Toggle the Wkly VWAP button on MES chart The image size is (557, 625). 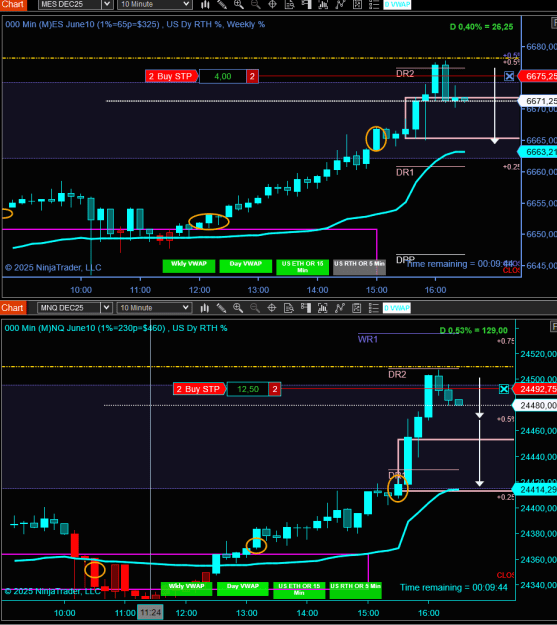(189, 266)
